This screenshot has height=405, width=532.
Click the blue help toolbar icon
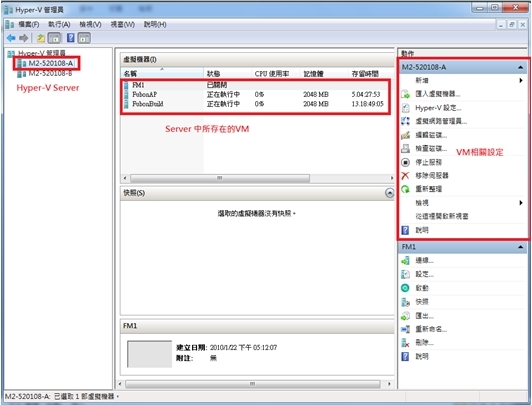pos(71,38)
